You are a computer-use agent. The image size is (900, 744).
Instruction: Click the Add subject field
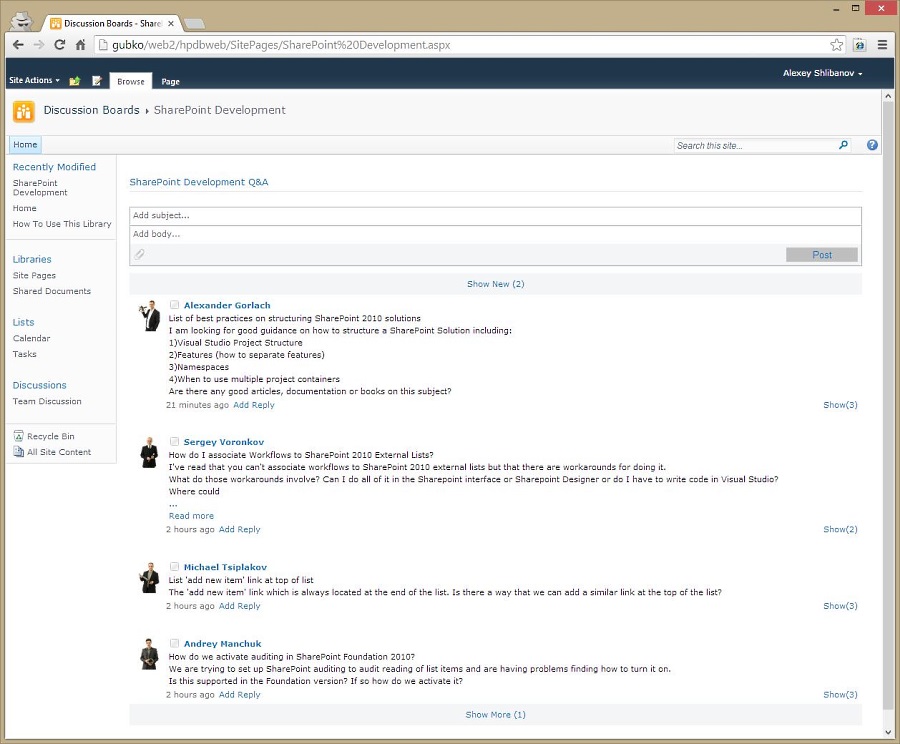tap(495, 216)
